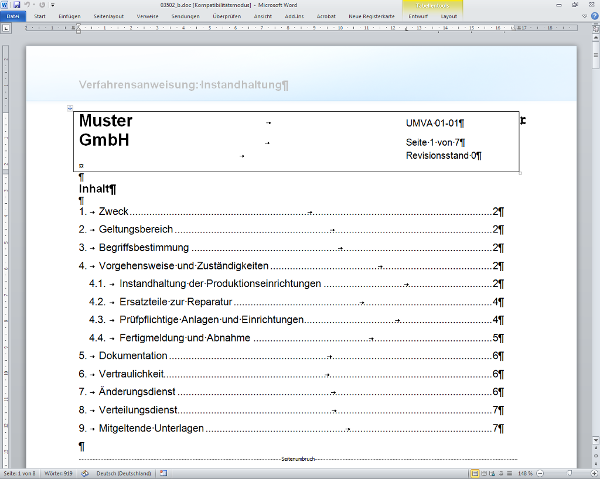
Task: Open the Datei tab
Action: (x=13, y=16)
